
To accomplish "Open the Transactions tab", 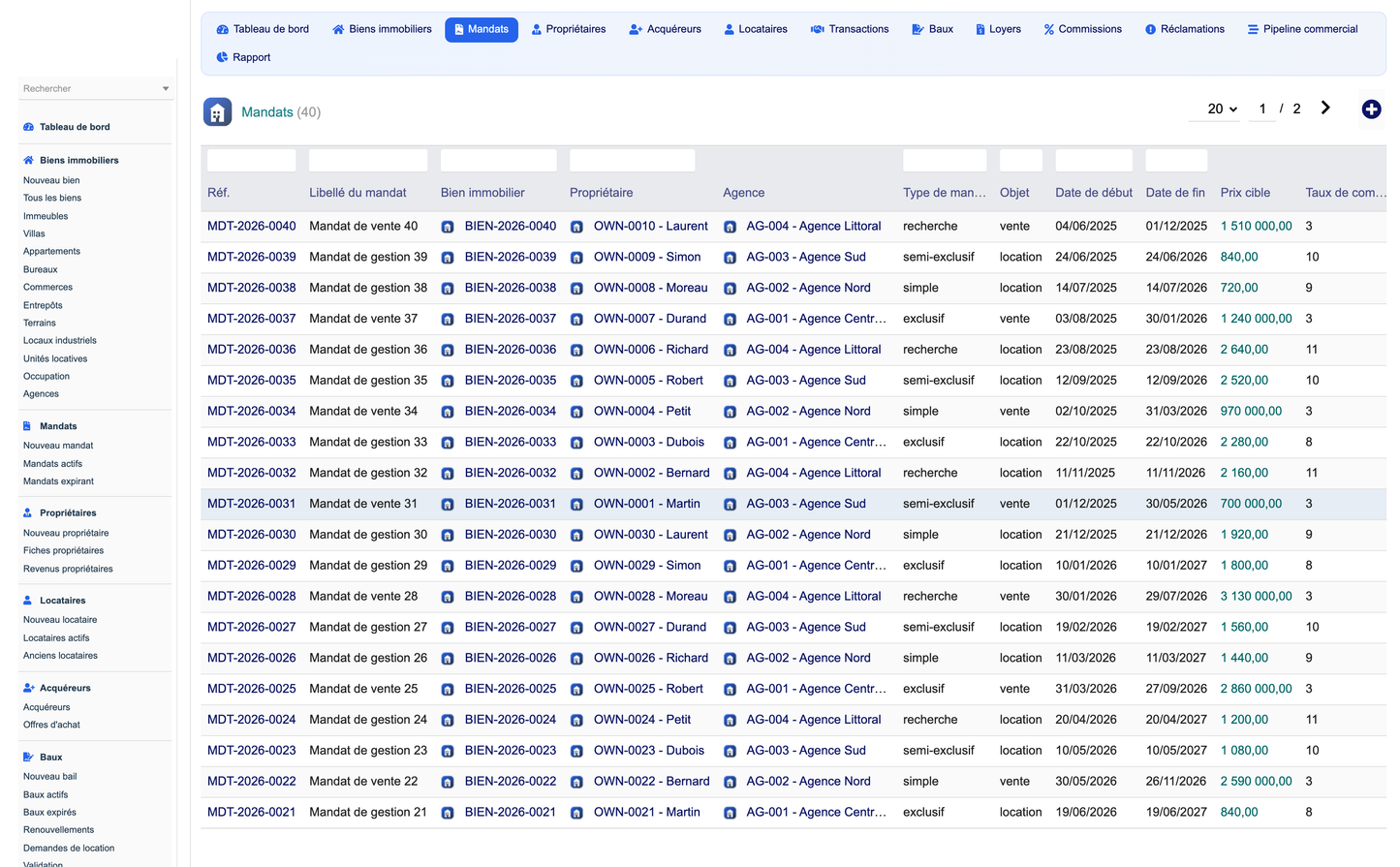I will pos(850,29).
